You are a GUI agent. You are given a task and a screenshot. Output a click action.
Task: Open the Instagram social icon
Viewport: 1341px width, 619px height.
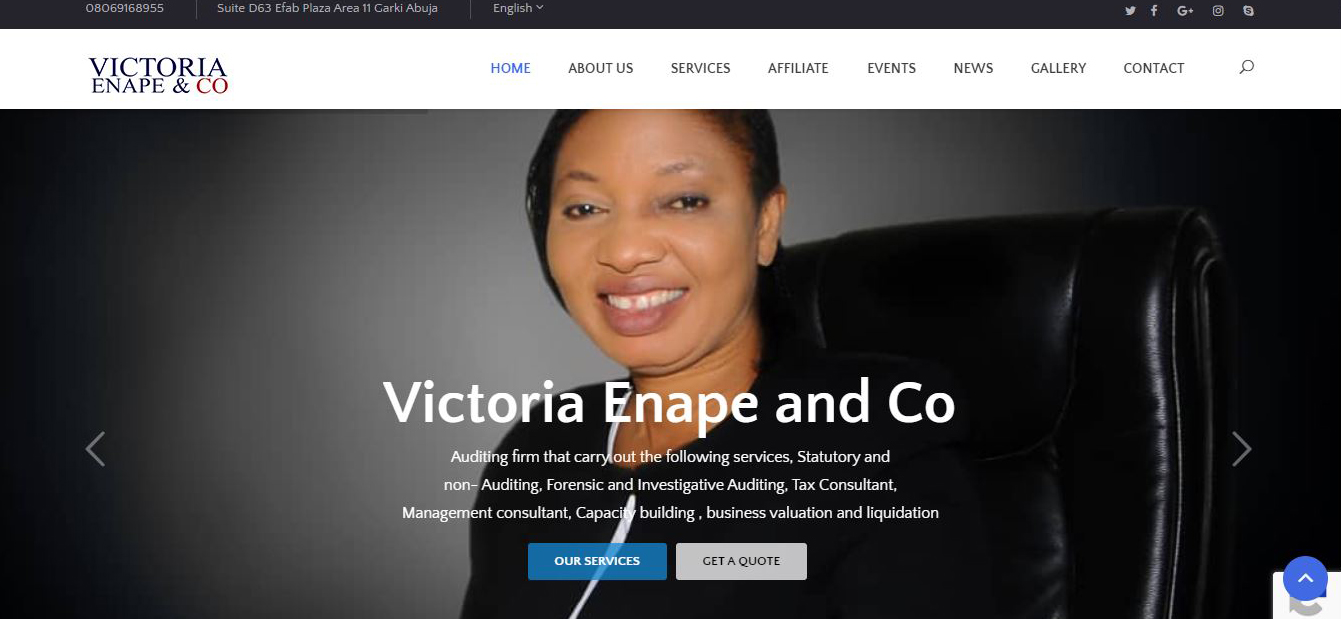click(1218, 11)
